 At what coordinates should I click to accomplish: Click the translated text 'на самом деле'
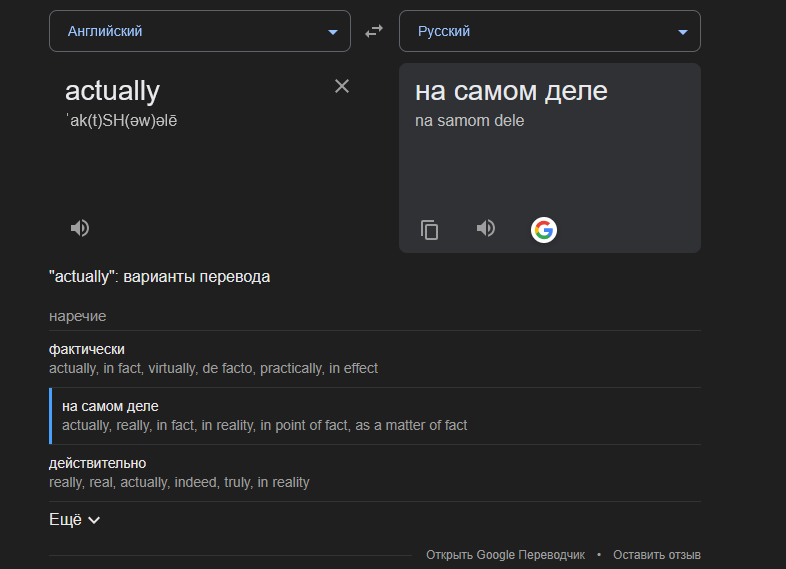[x=511, y=91]
